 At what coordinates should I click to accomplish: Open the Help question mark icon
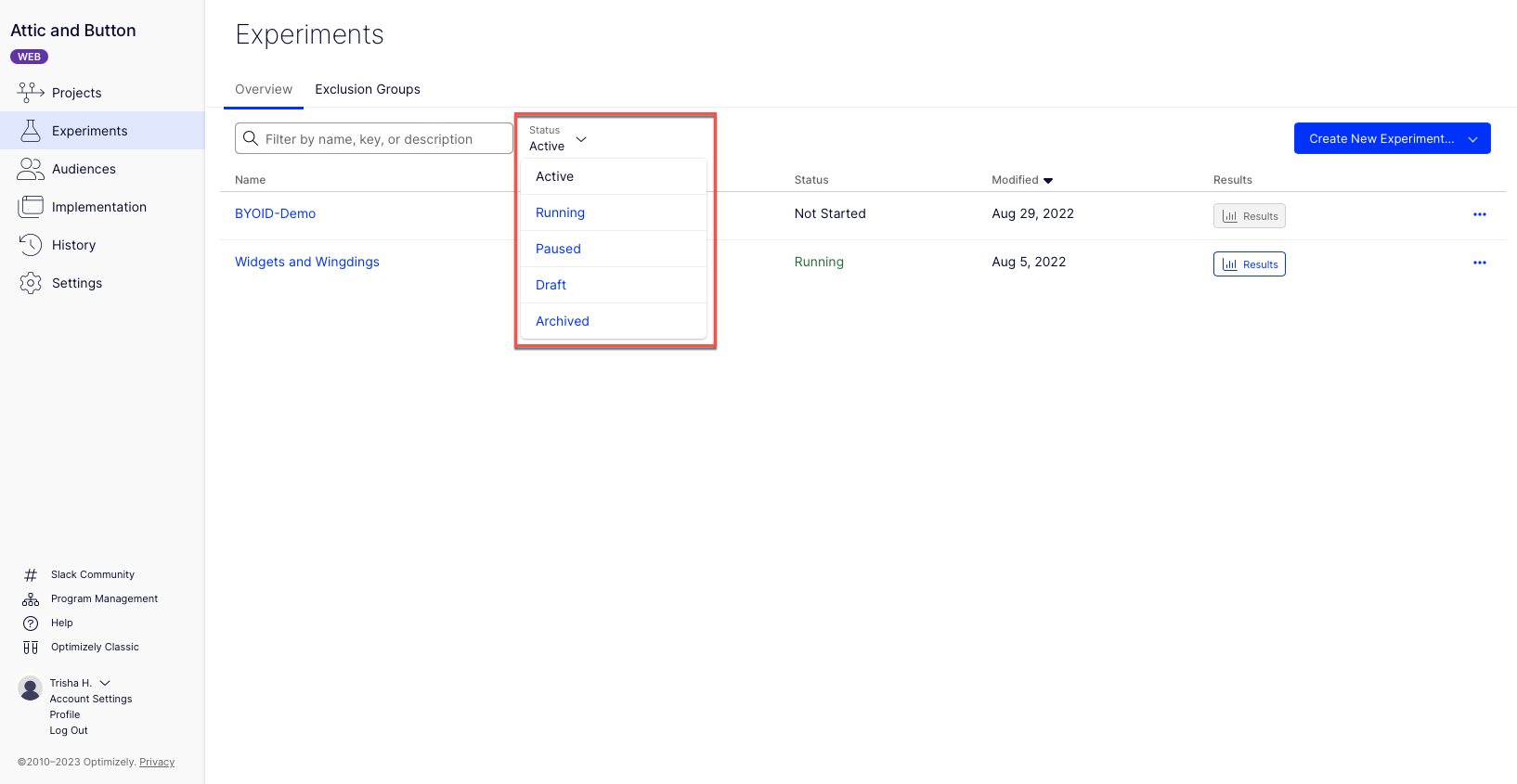click(x=31, y=623)
